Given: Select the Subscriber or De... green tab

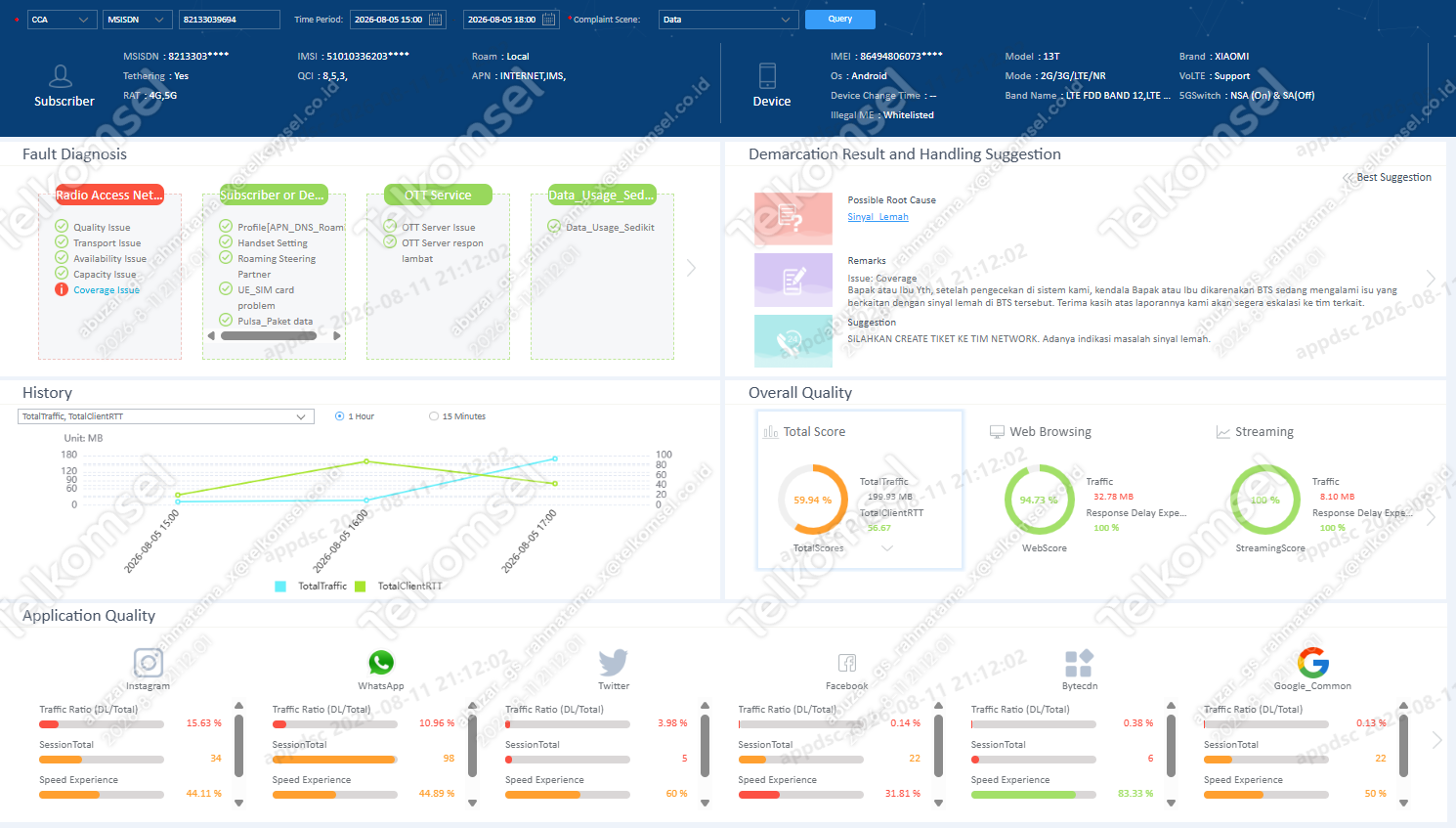Looking at the screenshot, I should pos(274,195).
